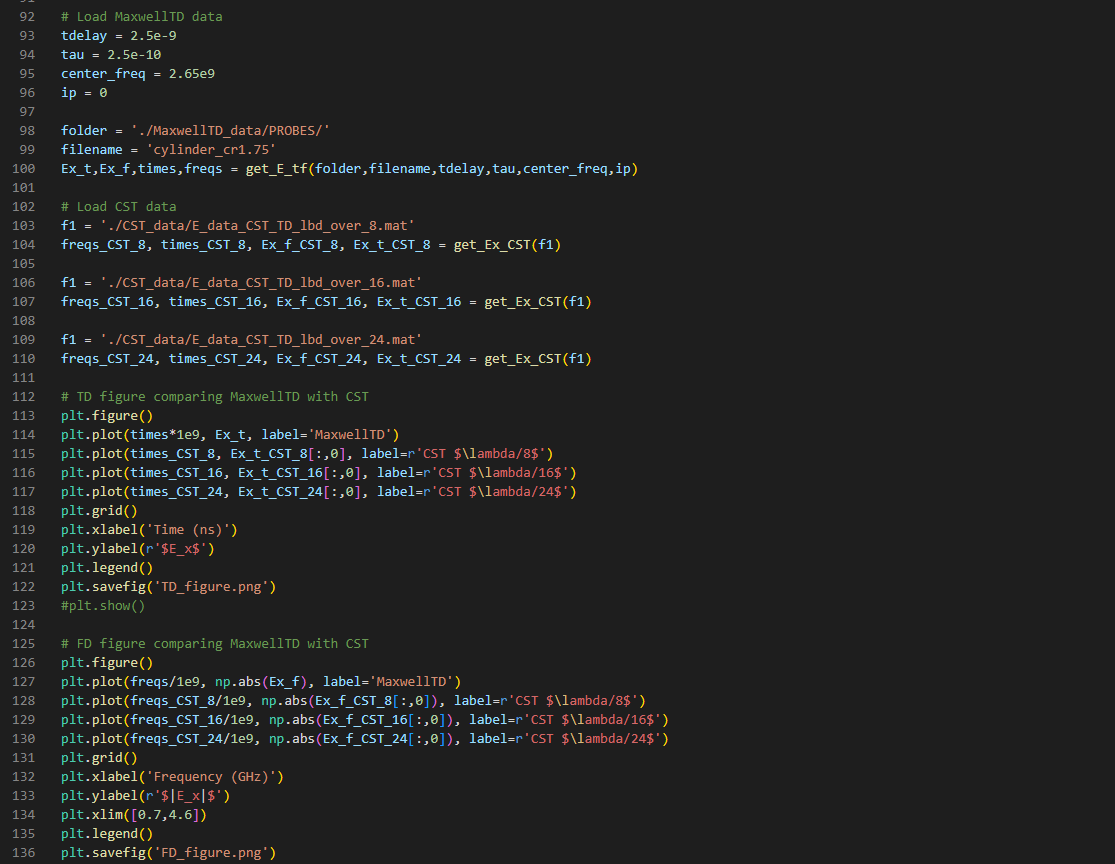Click the get_E_tf function call
Screen dimensions: 1115x864
coord(442,169)
